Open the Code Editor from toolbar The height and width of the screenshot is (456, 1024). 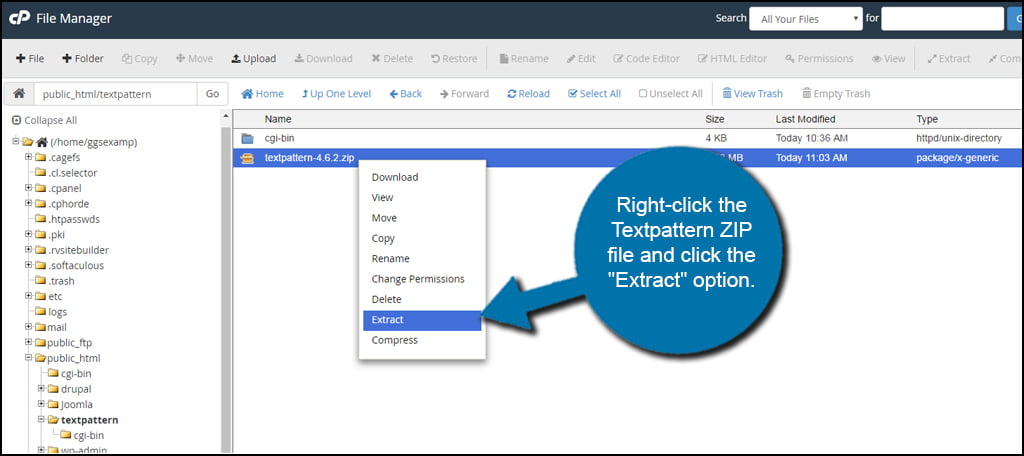[647, 59]
